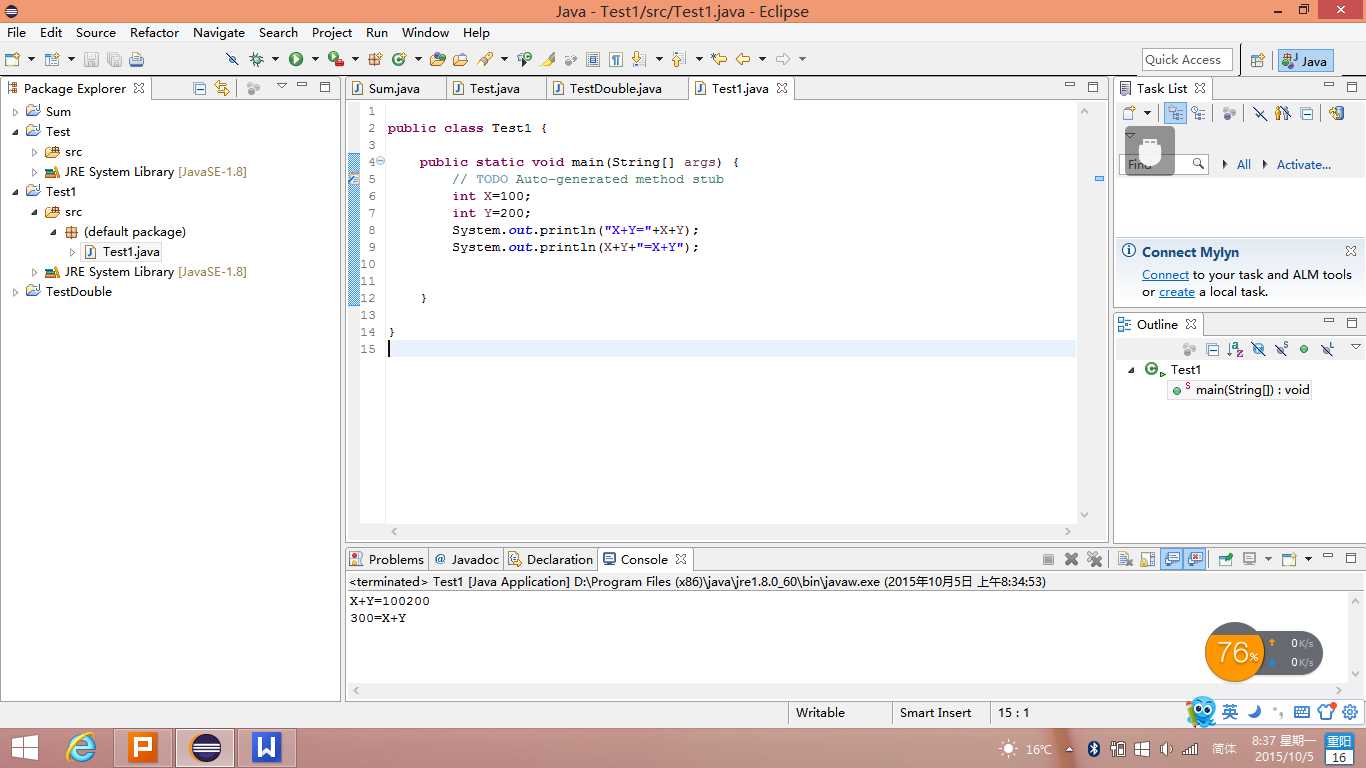The width and height of the screenshot is (1366, 768).
Task: Toggle Hide Fields in Outline toolbar
Action: [1258, 349]
